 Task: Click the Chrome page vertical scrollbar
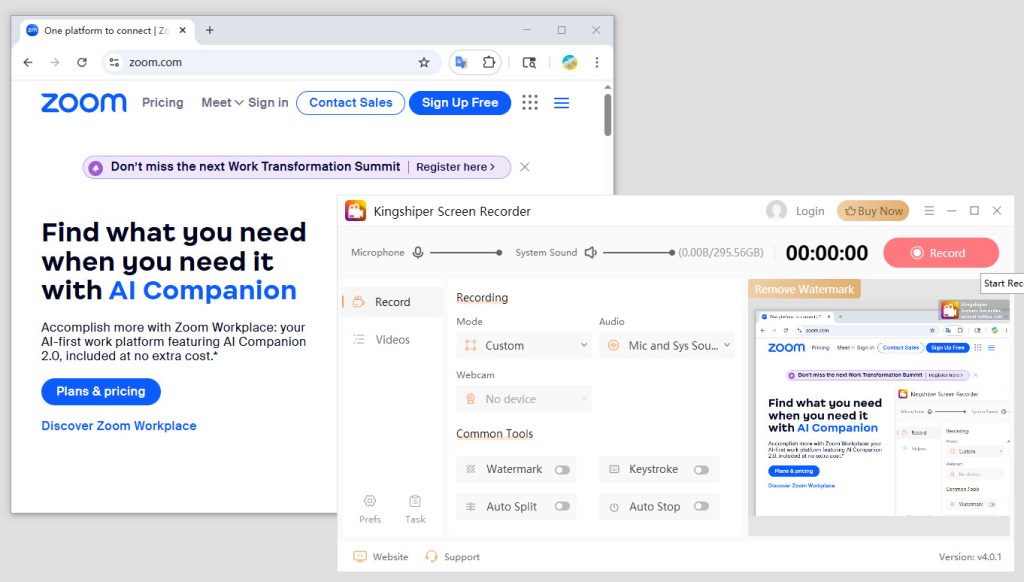607,115
